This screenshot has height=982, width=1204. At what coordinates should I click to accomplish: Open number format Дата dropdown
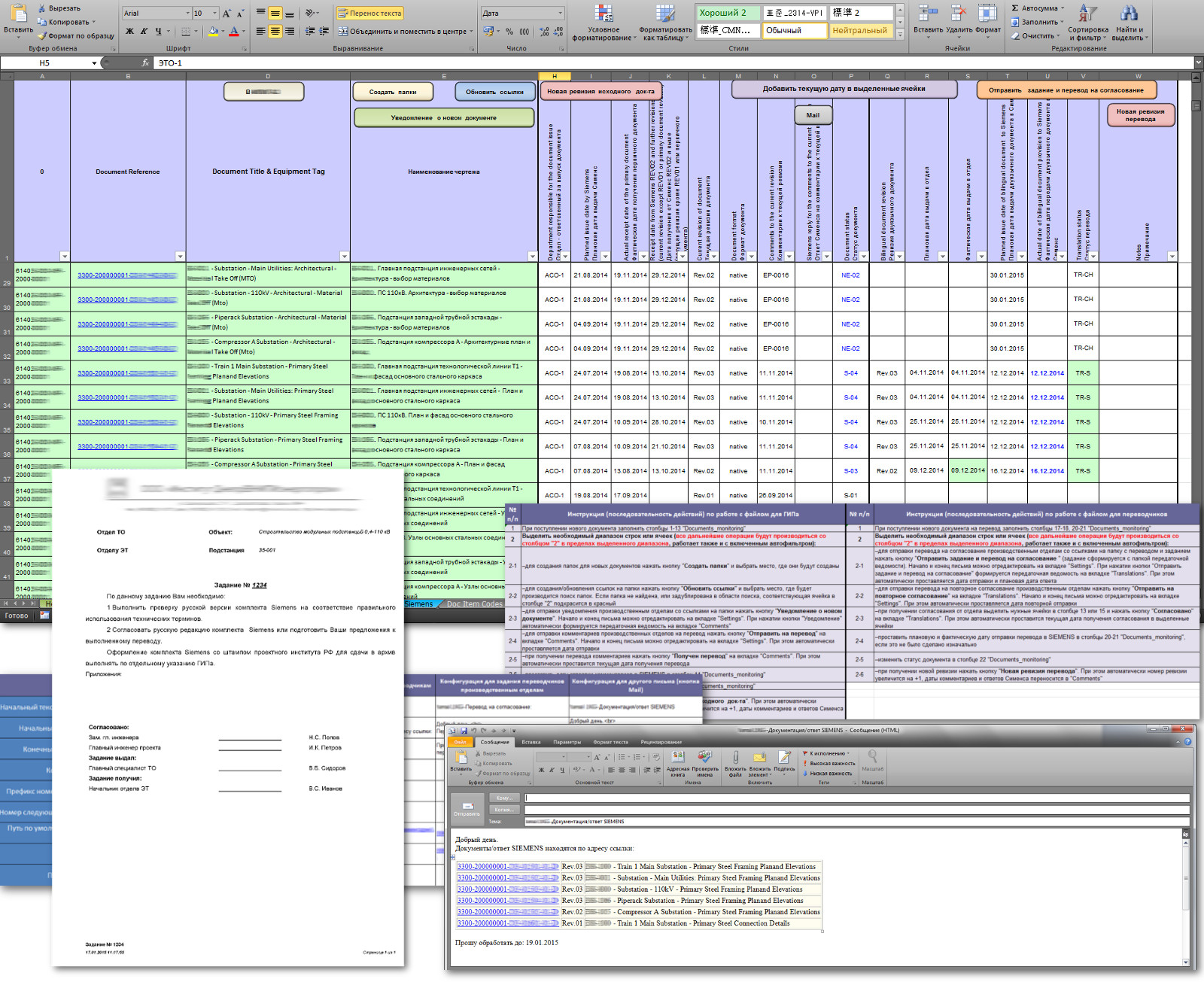pos(561,14)
